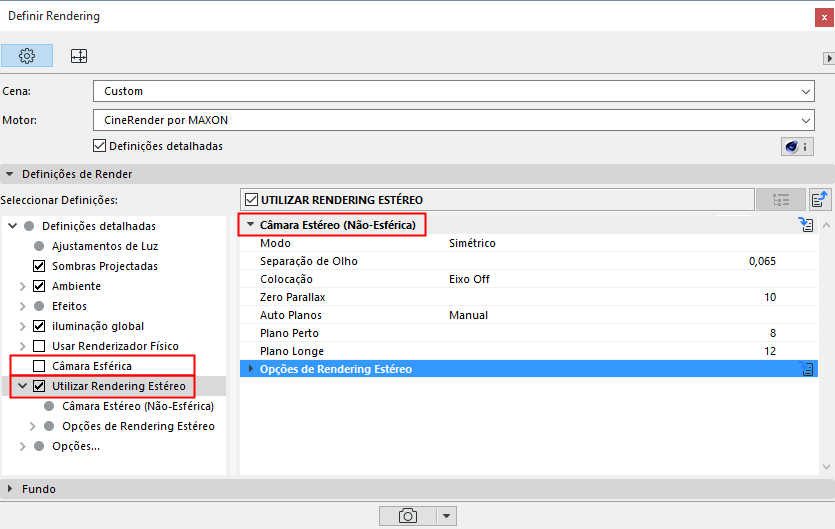Expand the Ambiente tree node
Image resolution: width=835 pixels, height=529 pixels.
tap(22, 286)
